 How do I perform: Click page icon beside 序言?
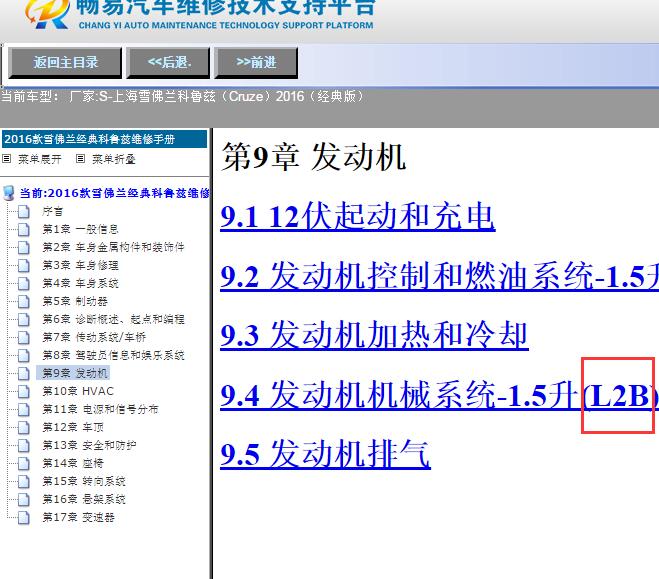24,211
